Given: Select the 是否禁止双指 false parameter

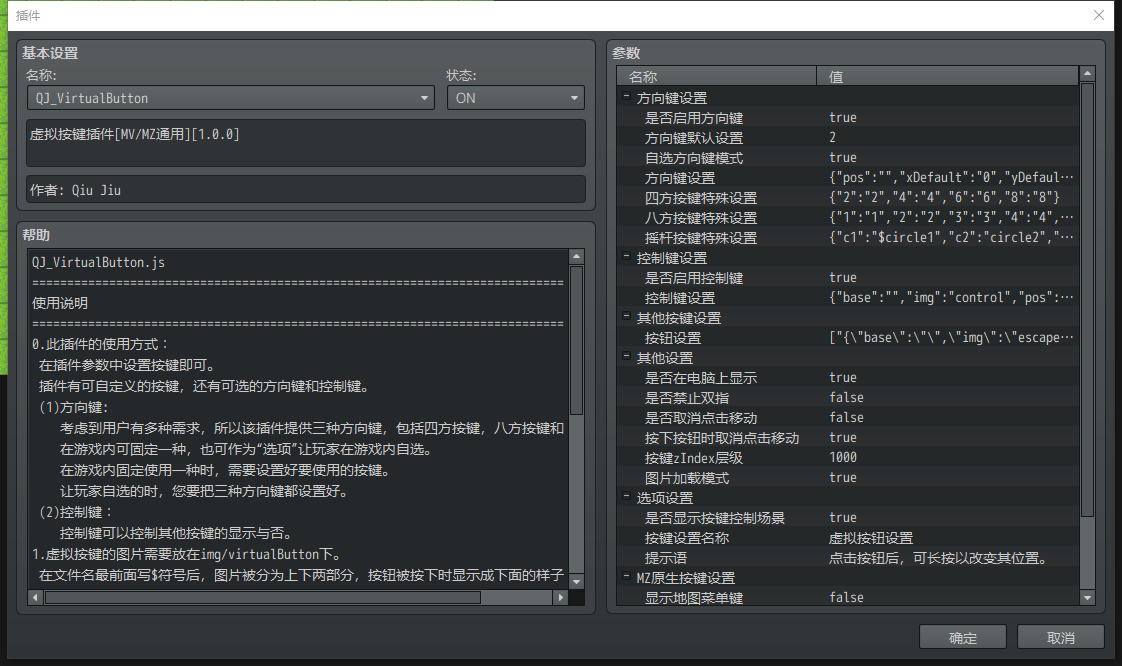Looking at the screenshot, I should coord(848,398).
